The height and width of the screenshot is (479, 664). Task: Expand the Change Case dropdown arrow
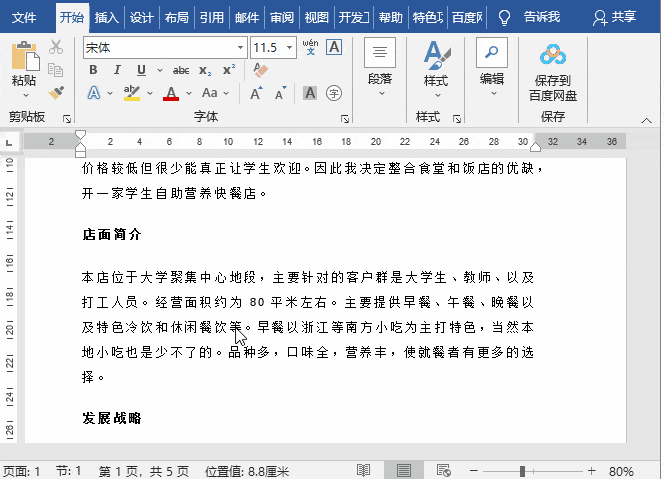(226, 93)
